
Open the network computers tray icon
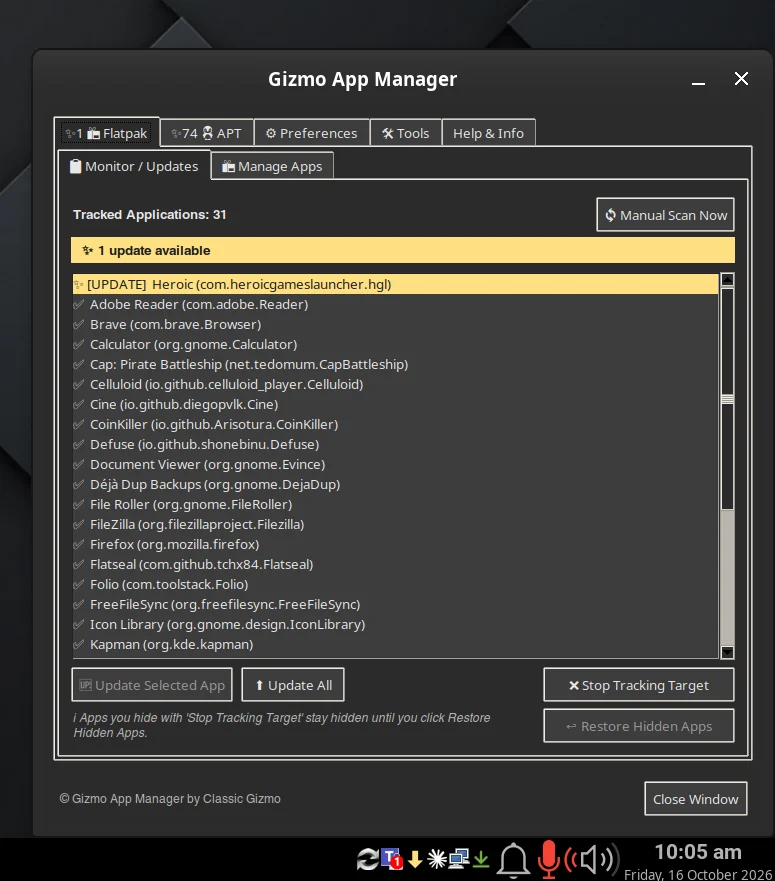pos(459,859)
